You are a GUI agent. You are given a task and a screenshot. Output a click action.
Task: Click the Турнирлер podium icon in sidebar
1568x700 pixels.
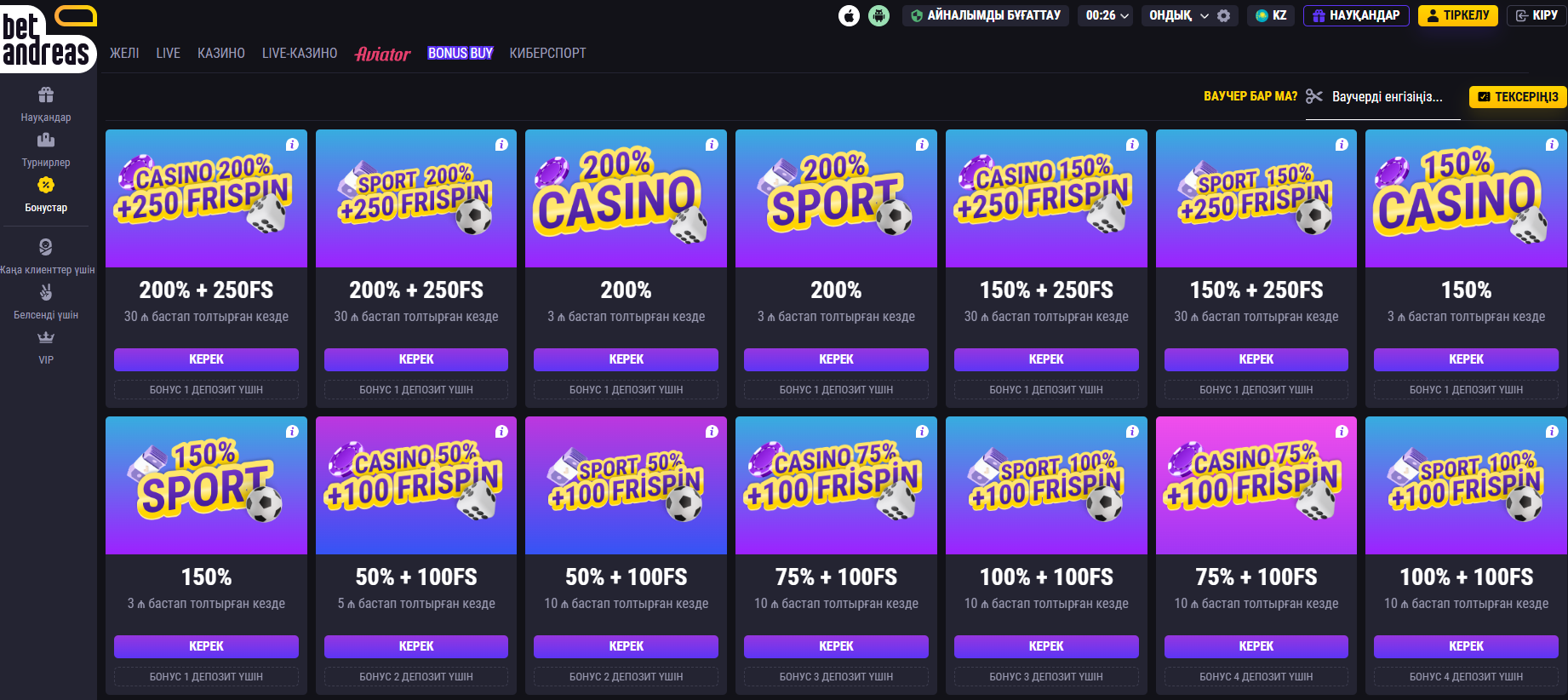point(46,140)
